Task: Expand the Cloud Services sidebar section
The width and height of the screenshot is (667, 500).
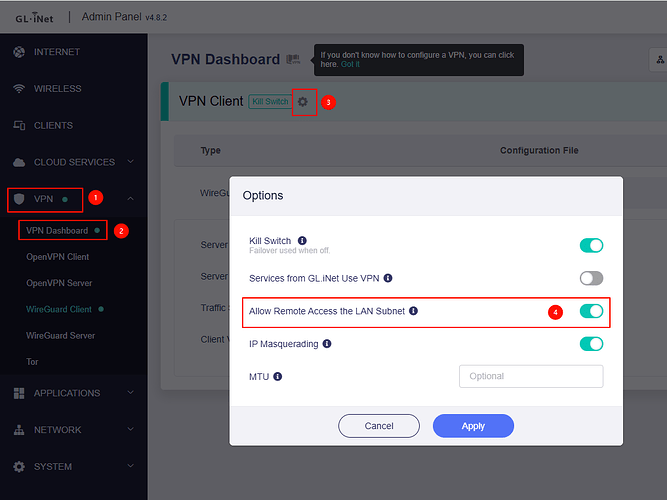Action: pyautogui.click(x=74, y=162)
